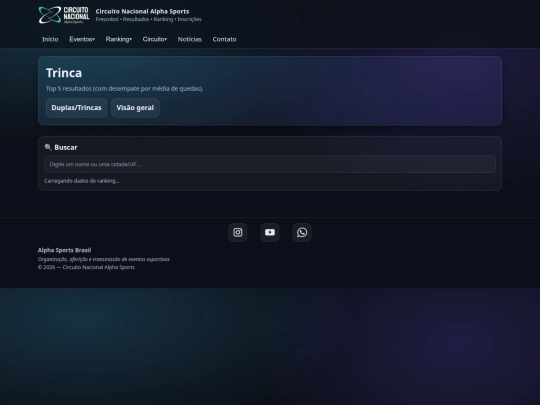The image size is (540, 405).
Task: Open the WhatsApp icon link
Action: click(x=302, y=232)
